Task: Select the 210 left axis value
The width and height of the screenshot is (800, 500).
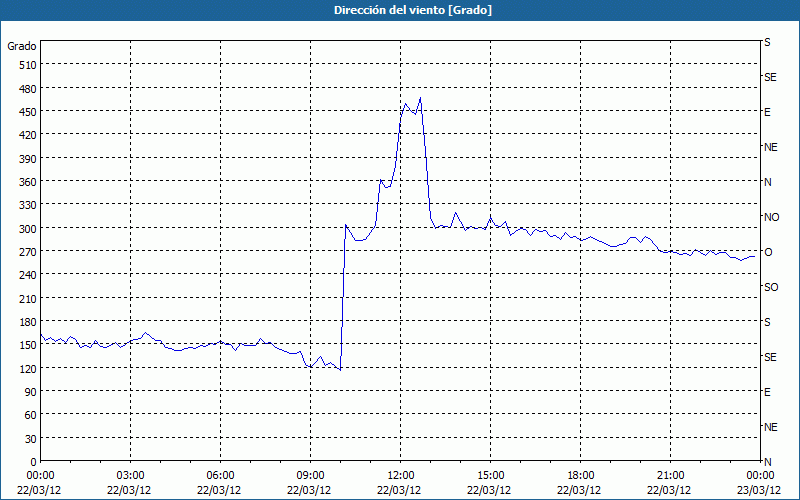Action: coord(28,298)
